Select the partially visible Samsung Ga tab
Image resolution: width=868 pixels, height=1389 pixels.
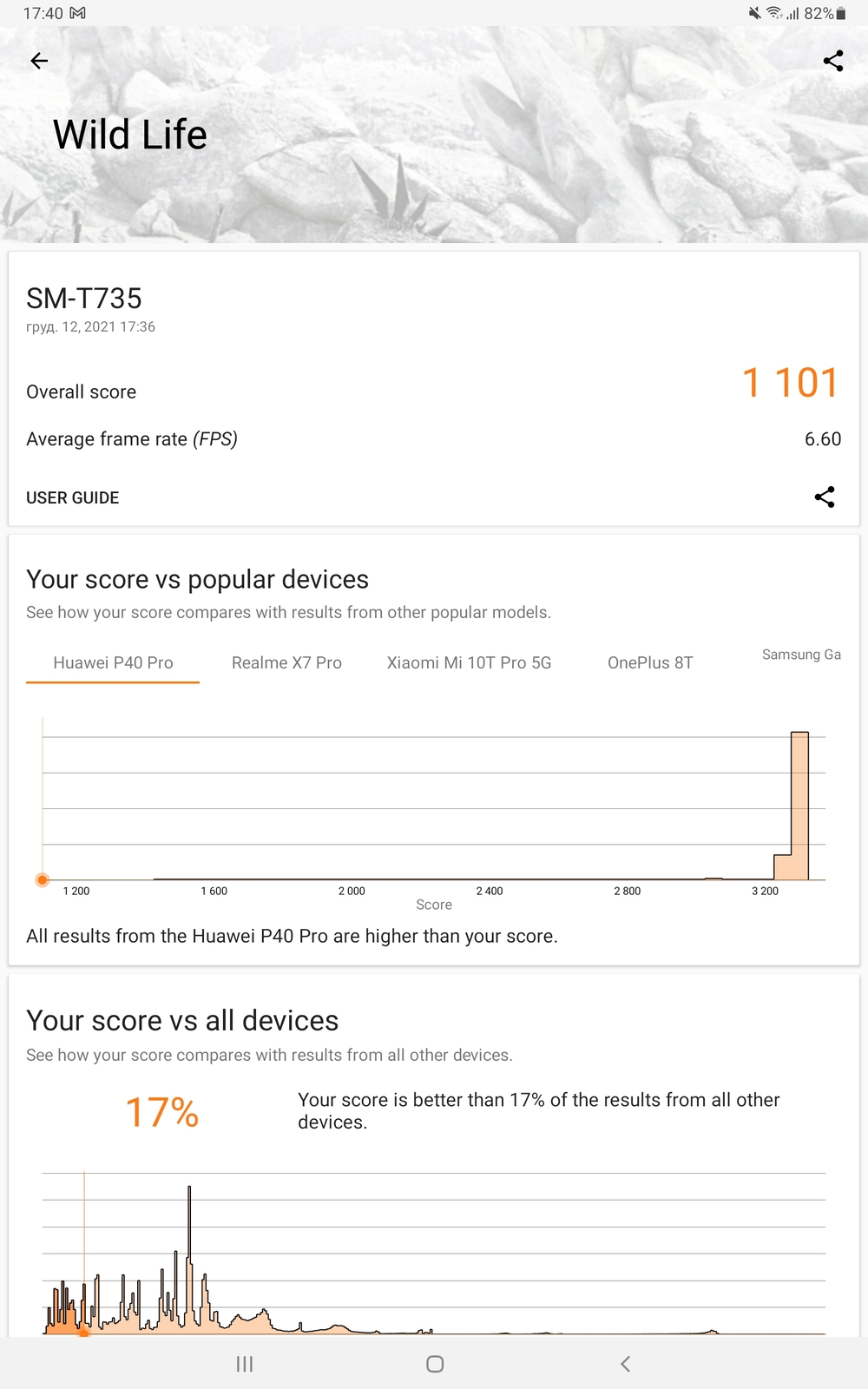(801, 655)
